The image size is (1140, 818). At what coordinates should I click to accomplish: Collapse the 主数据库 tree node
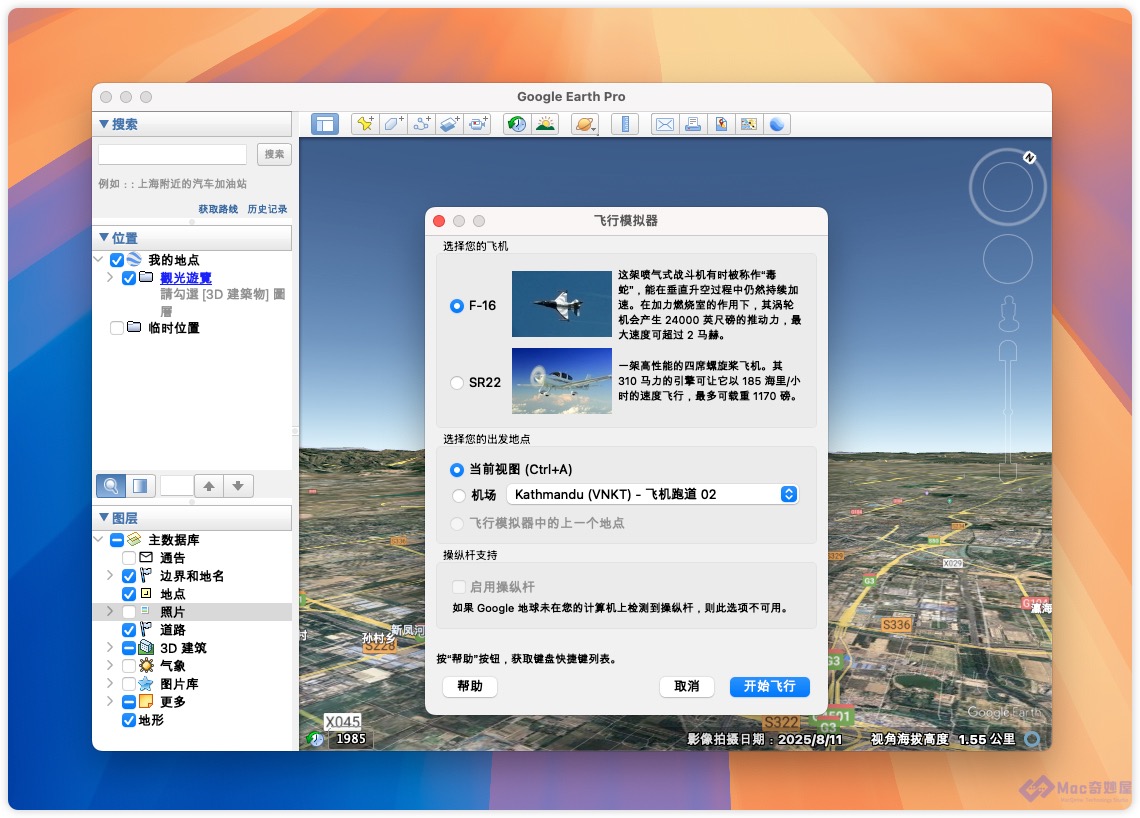coord(99,540)
